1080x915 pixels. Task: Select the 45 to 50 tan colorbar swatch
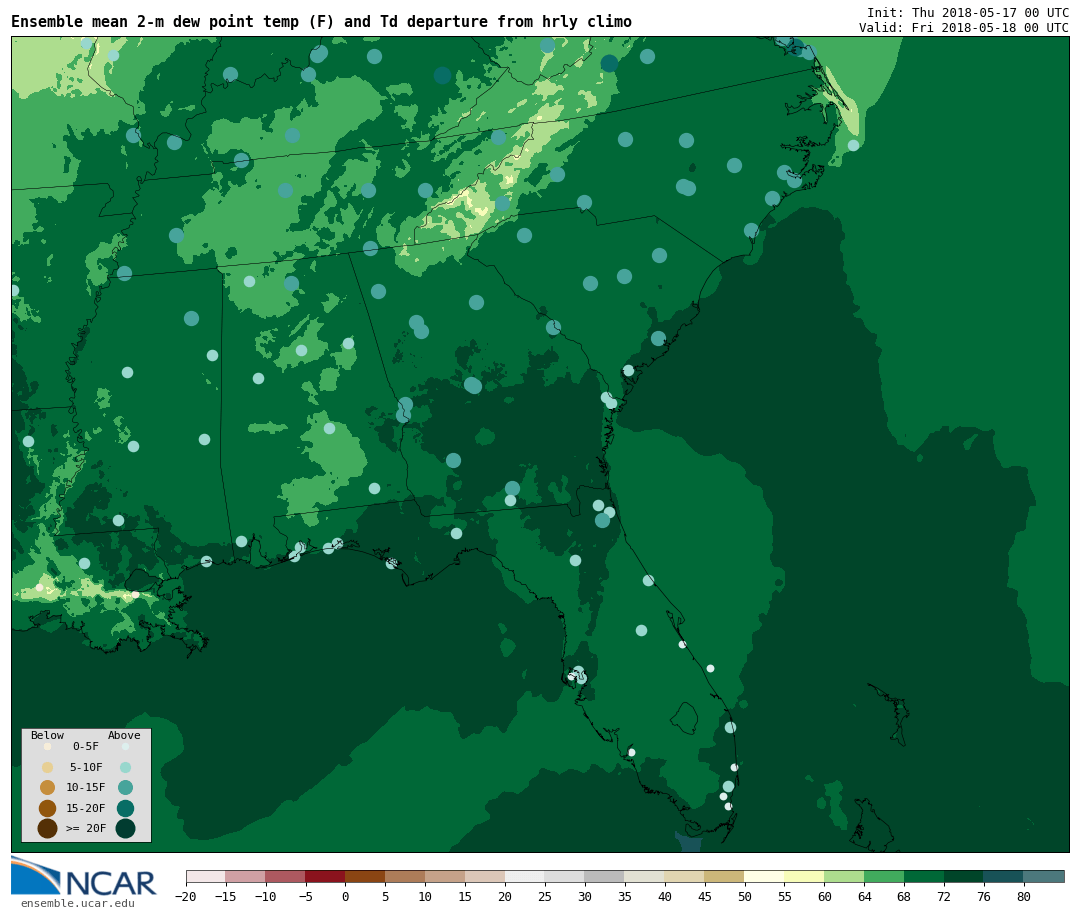click(725, 876)
